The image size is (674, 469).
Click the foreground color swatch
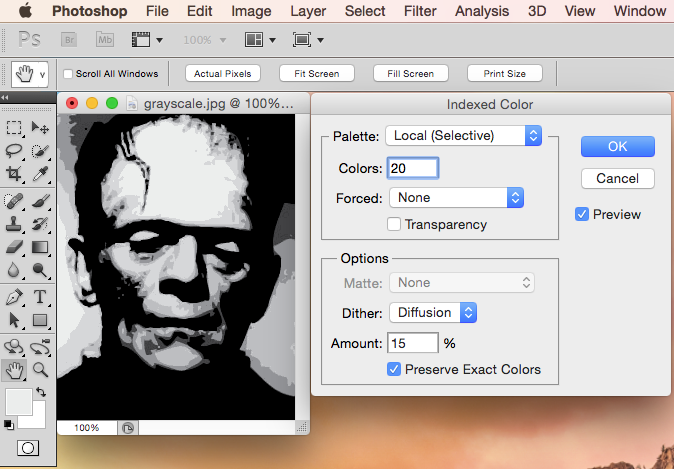click(18, 401)
